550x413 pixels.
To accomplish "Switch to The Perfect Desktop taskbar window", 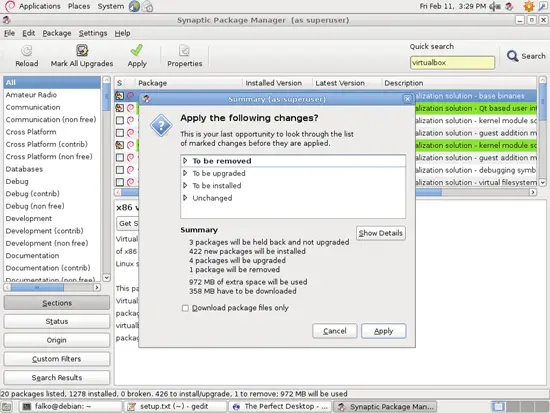I will [x=280, y=407].
